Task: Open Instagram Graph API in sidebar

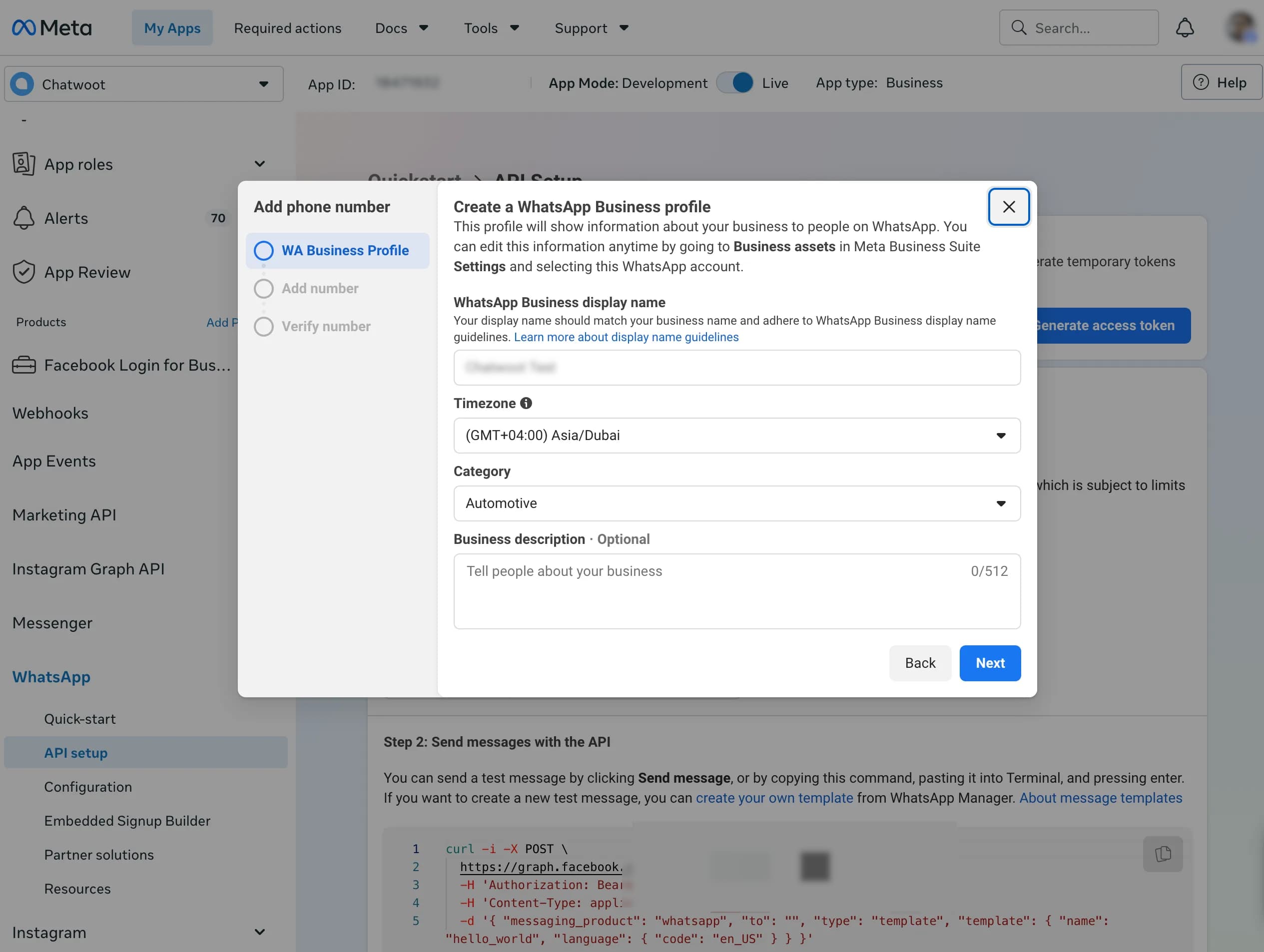Action: (x=88, y=568)
